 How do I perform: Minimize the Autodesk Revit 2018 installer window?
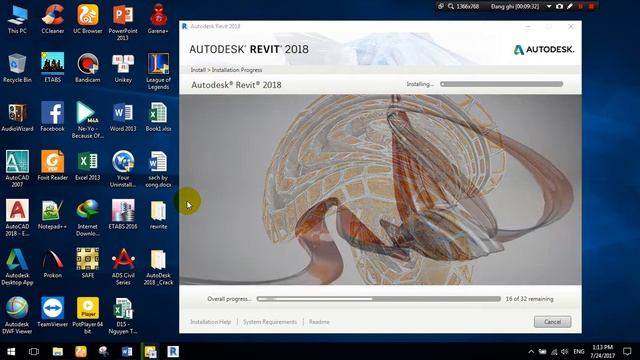tap(528, 27)
